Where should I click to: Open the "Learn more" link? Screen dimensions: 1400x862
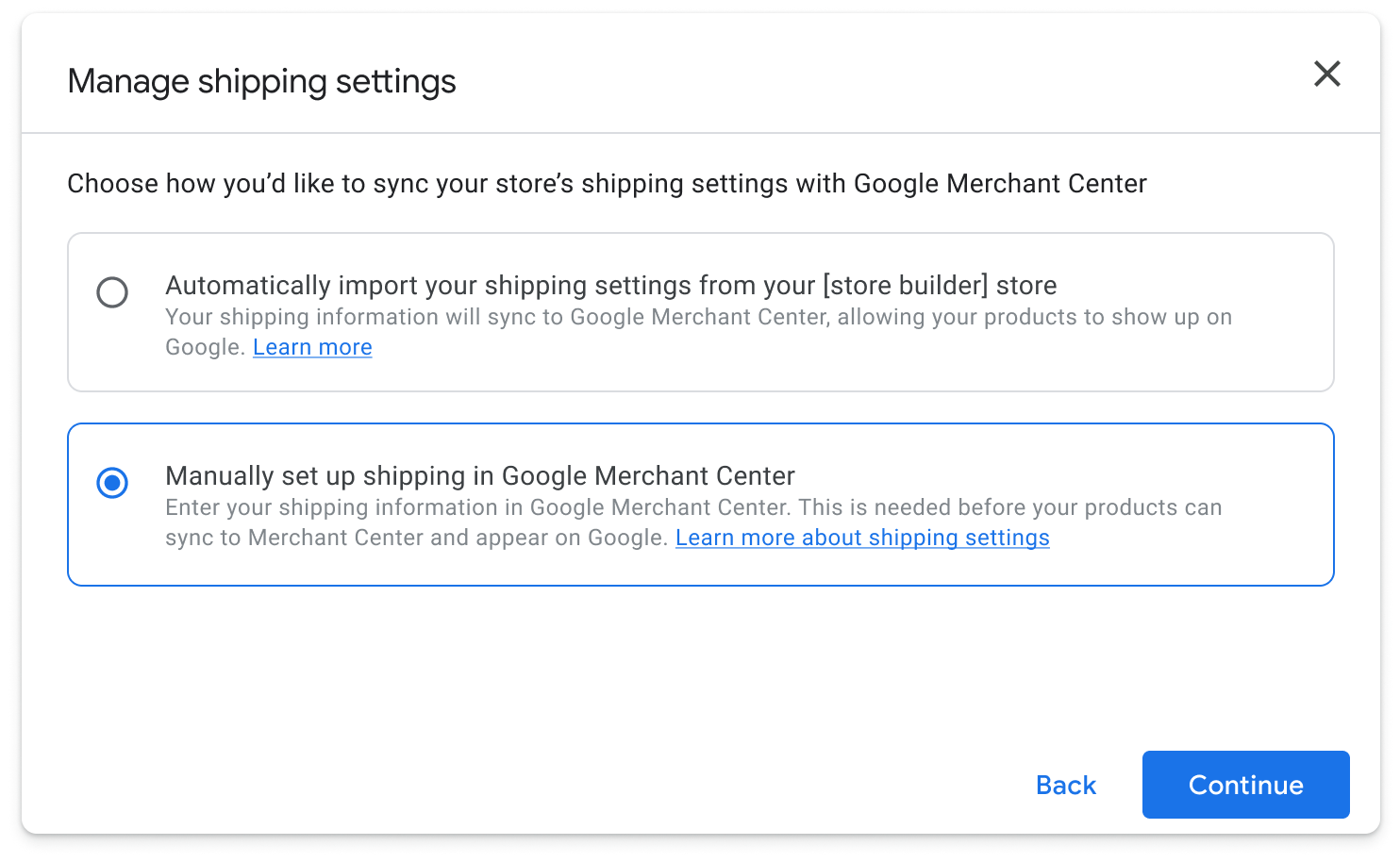click(x=312, y=348)
